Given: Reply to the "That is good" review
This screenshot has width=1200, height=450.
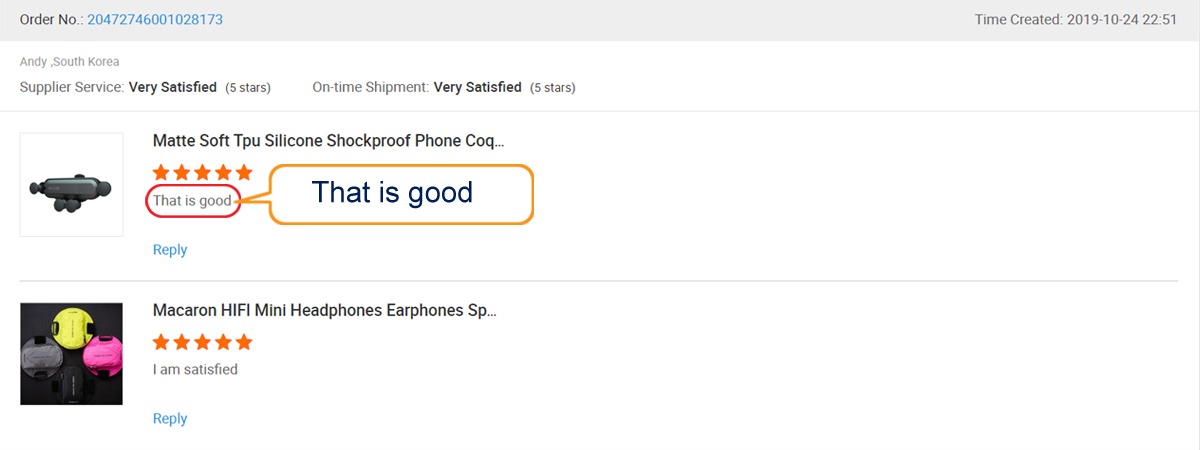Looking at the screenshot, I should point(170,249).
